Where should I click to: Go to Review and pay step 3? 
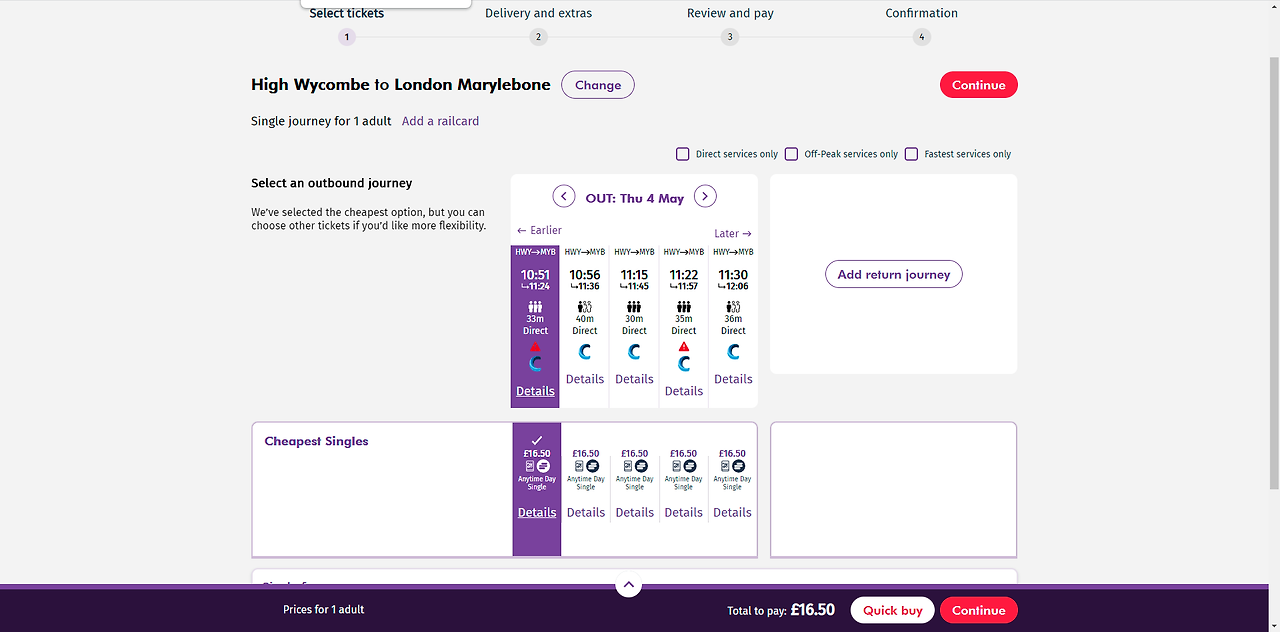tap(730, 37)
